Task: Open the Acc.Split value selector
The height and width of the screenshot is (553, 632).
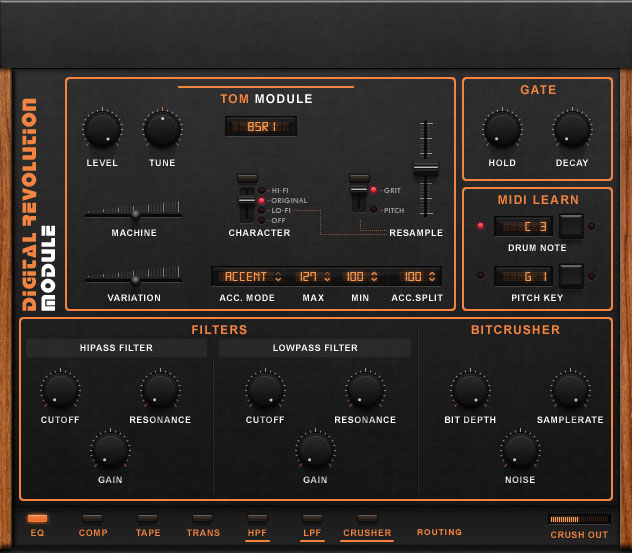Action: point(413,276)
